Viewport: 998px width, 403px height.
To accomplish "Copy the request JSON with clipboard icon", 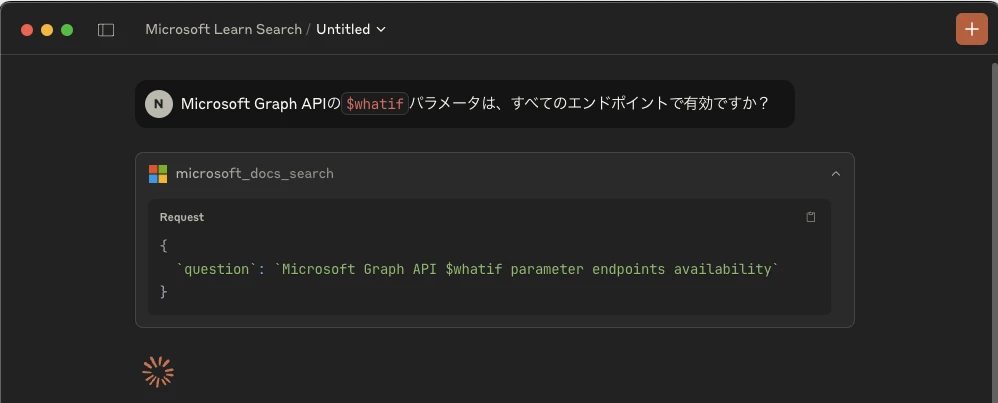I will 810,217.
